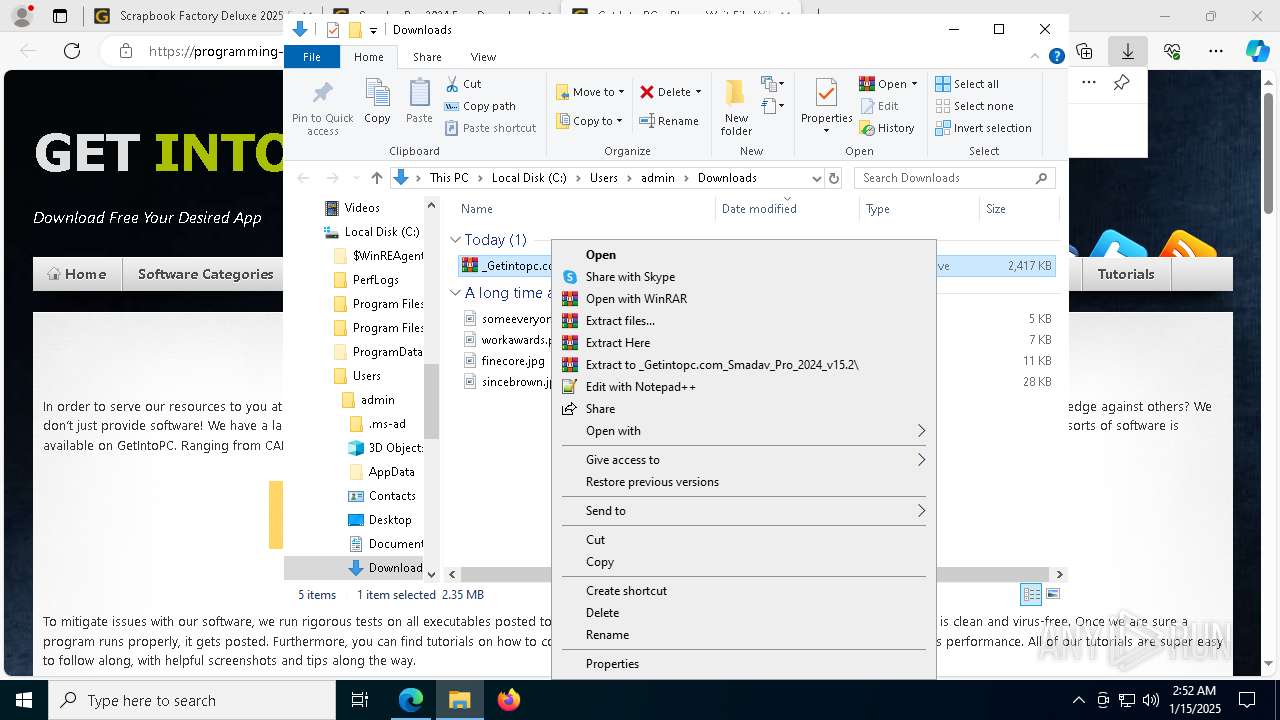Screen dimensions: 1280x720
Task: Collapse the Today (1) group
Action: pos(455,240)
